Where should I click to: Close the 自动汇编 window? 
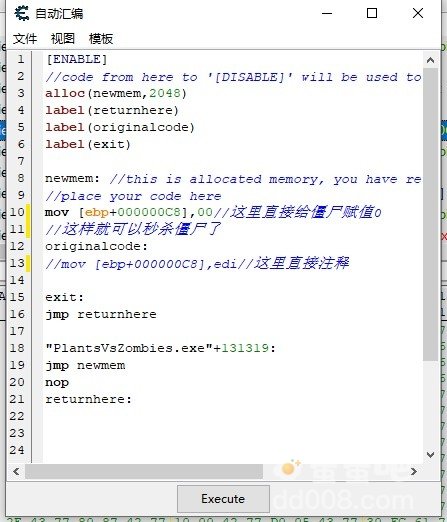(x=418, y=13)
